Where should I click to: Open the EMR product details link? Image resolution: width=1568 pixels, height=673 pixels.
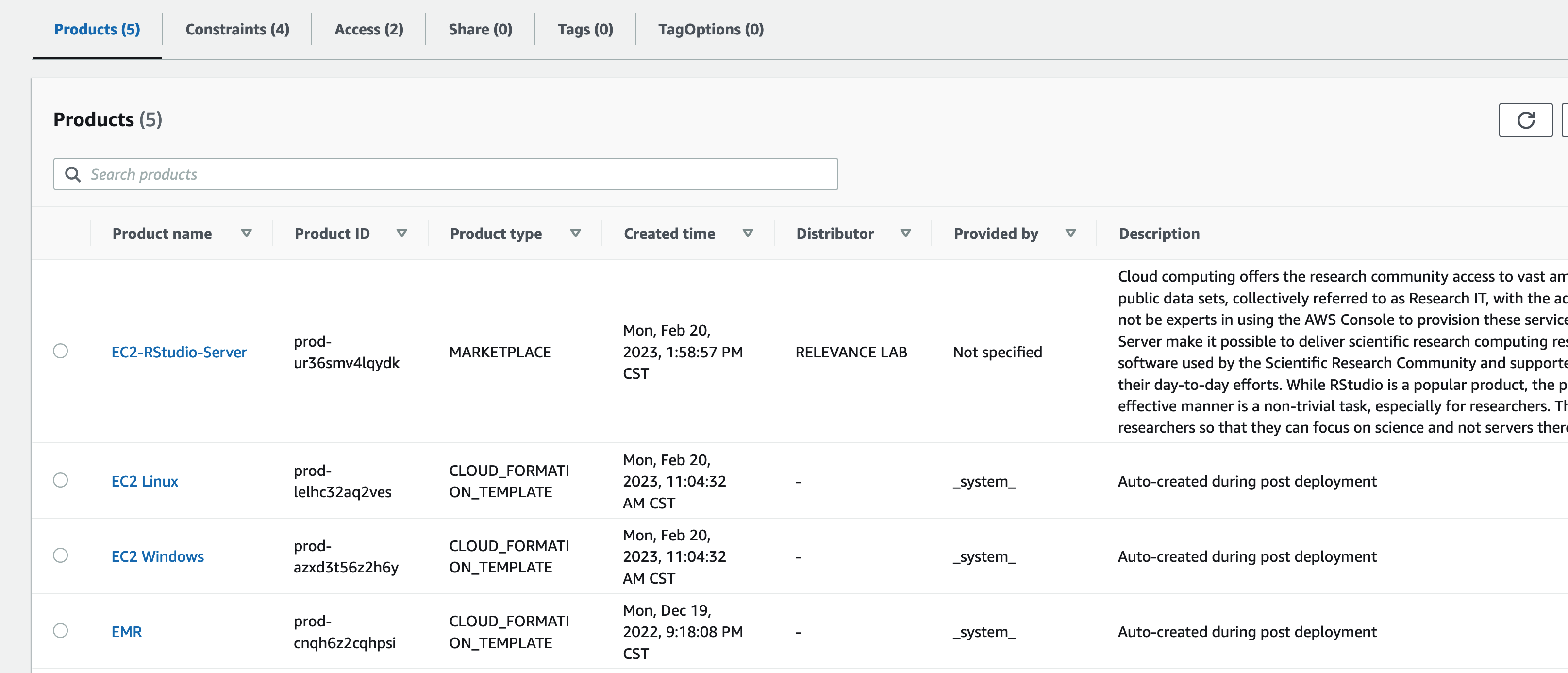(127, 631)
